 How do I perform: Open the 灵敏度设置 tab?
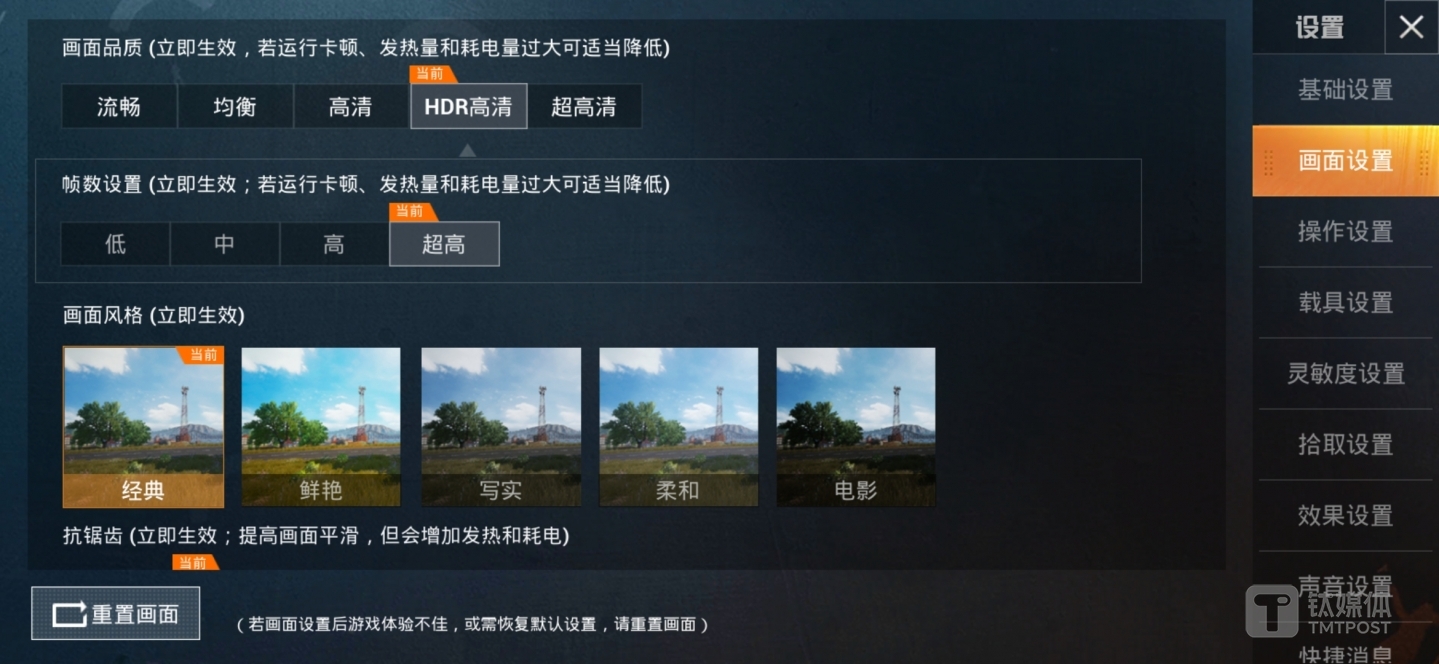(x=1345, y=373)
